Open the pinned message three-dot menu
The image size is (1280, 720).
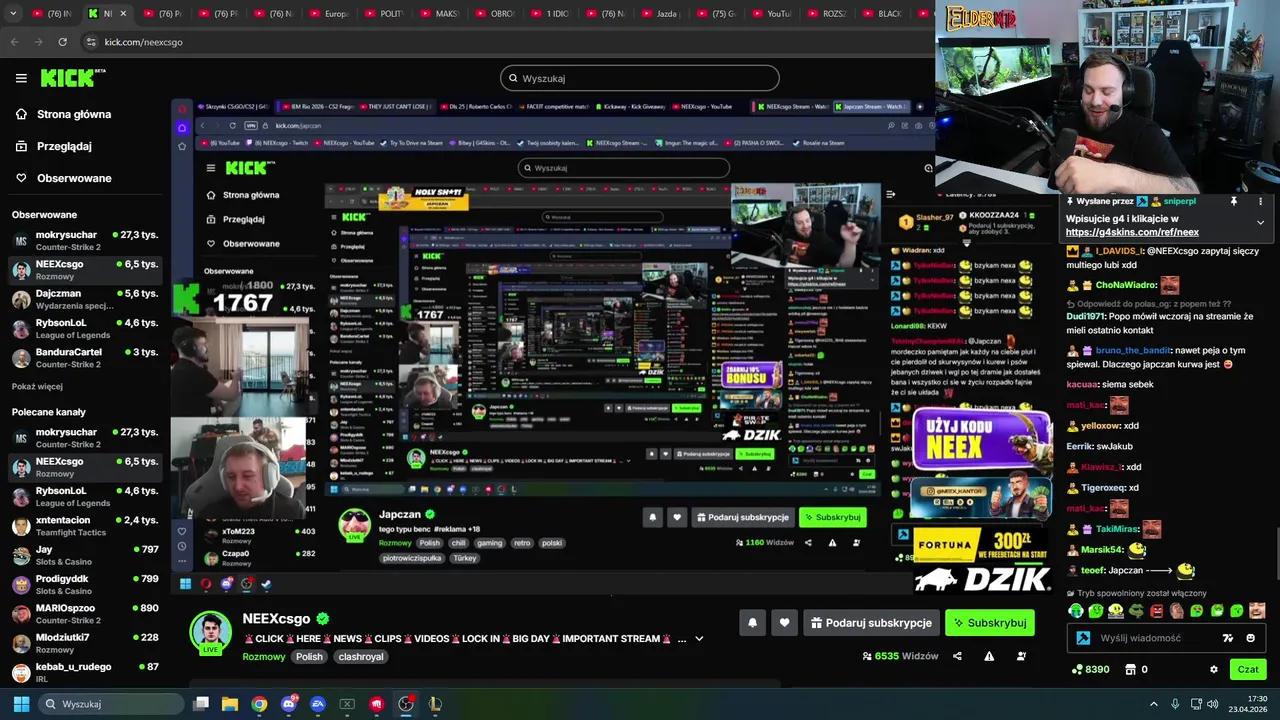[x=1260, y=201]
